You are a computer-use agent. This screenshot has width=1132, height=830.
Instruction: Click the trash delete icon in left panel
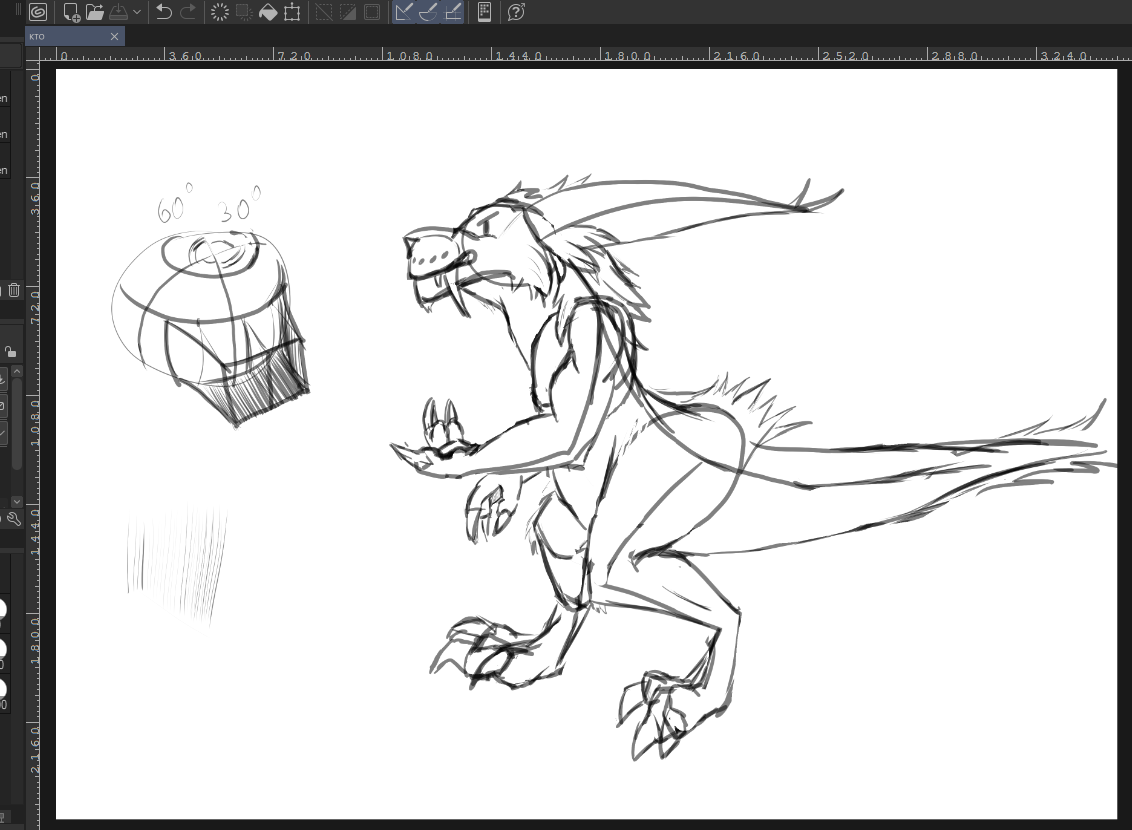(14, 290)
